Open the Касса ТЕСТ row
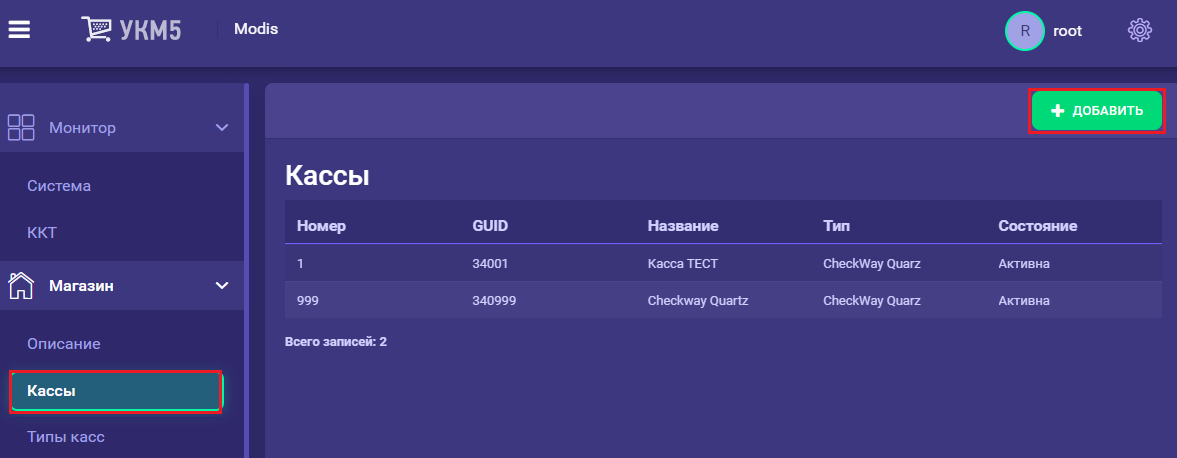 coord(723,264)
